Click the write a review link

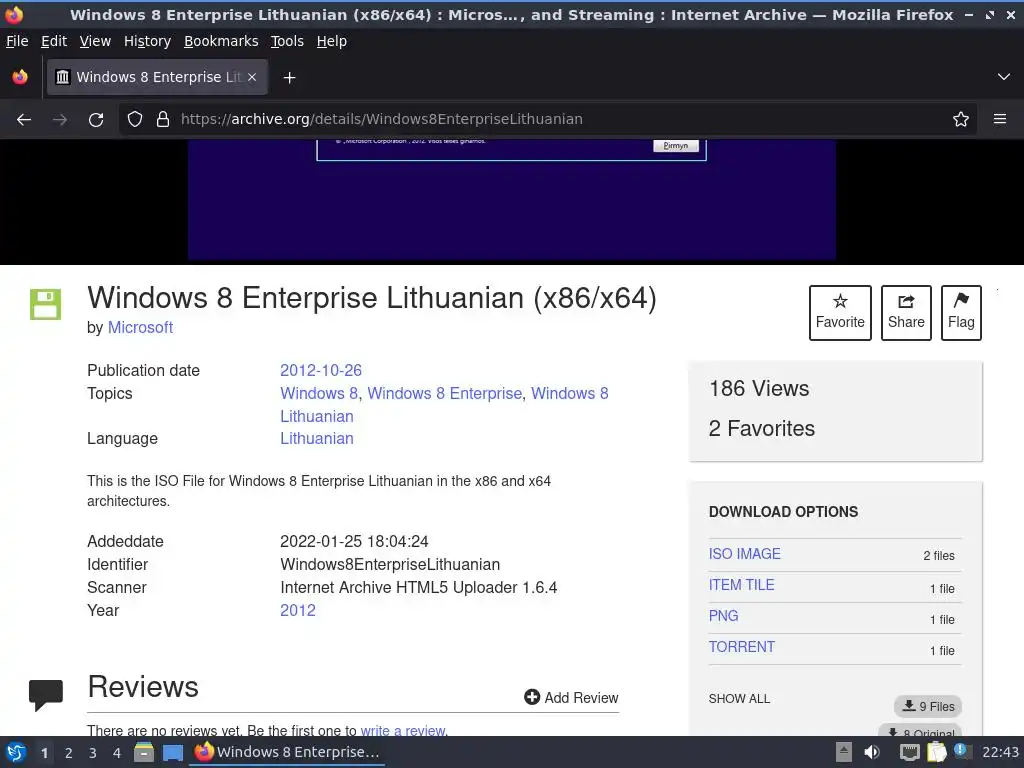point(403,730)
